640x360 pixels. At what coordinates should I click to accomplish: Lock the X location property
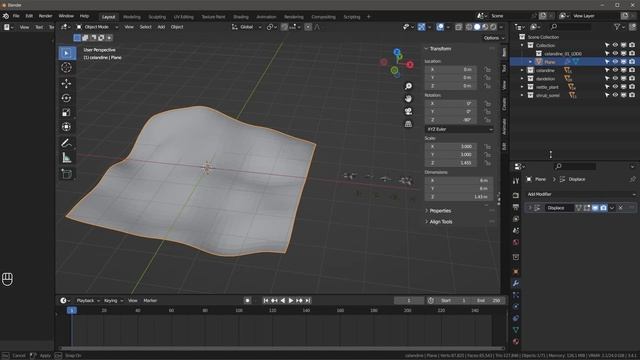(487, 69)
